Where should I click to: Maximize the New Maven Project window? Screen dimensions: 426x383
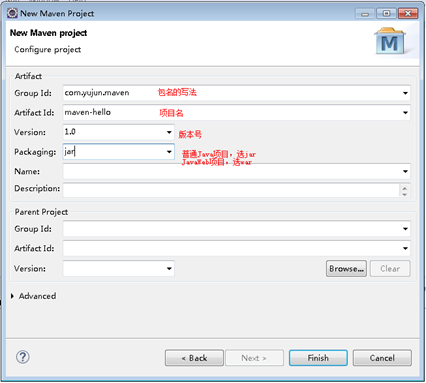(386, 14)
